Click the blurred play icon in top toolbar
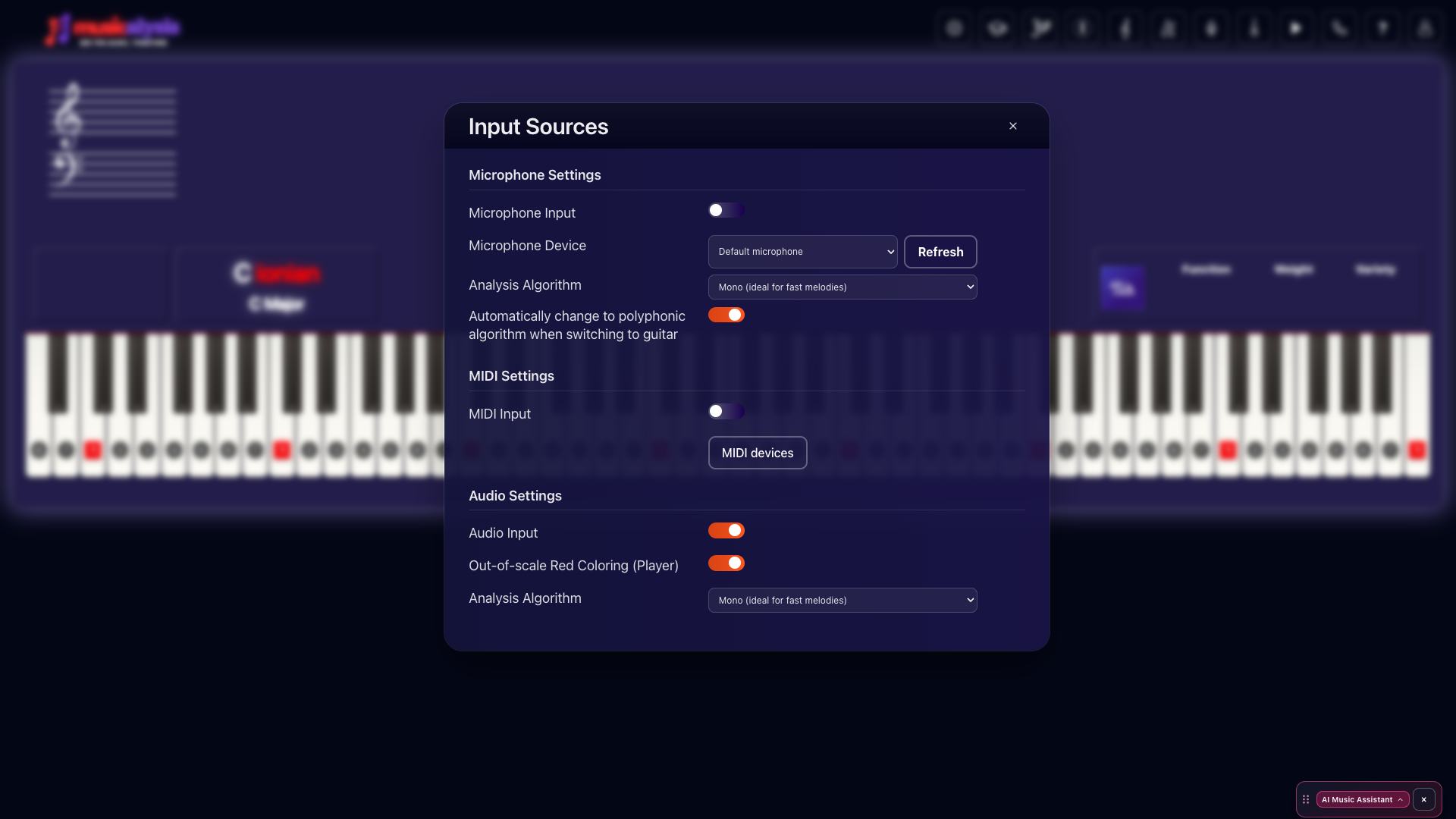 [1296, 28]
